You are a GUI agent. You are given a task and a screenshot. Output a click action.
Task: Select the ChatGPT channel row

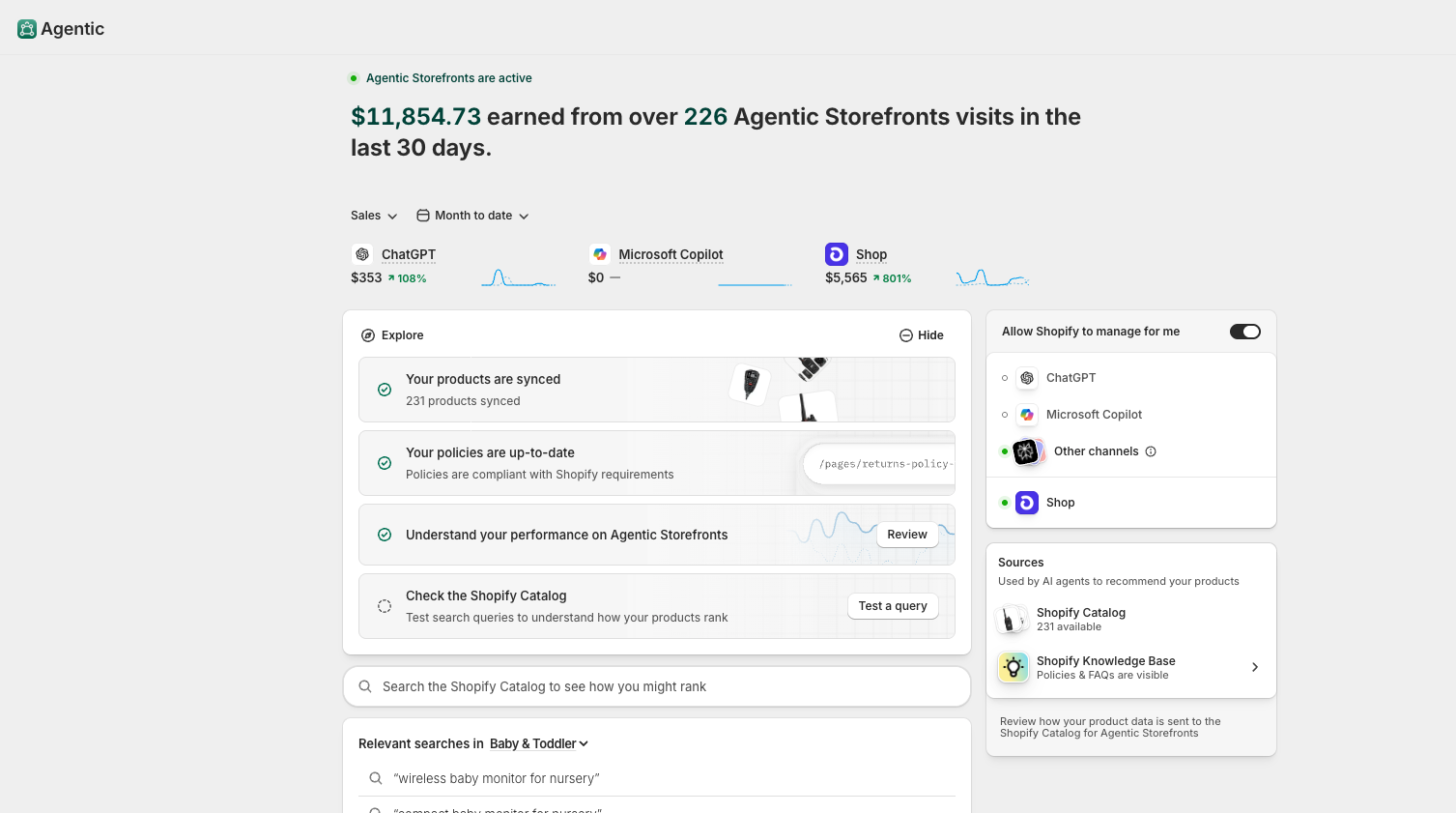1131,378
